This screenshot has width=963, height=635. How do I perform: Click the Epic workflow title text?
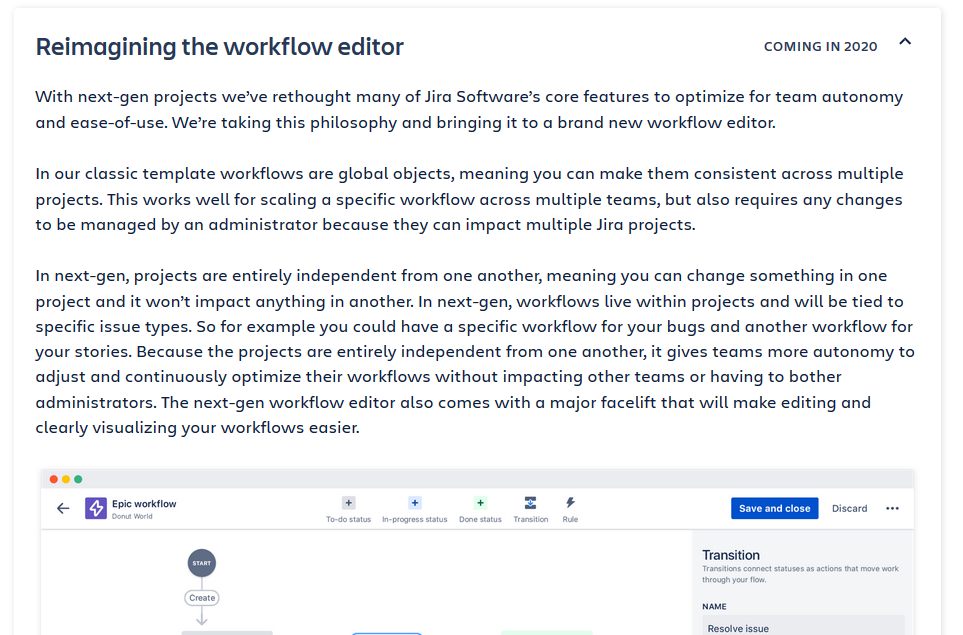[144, 504]
